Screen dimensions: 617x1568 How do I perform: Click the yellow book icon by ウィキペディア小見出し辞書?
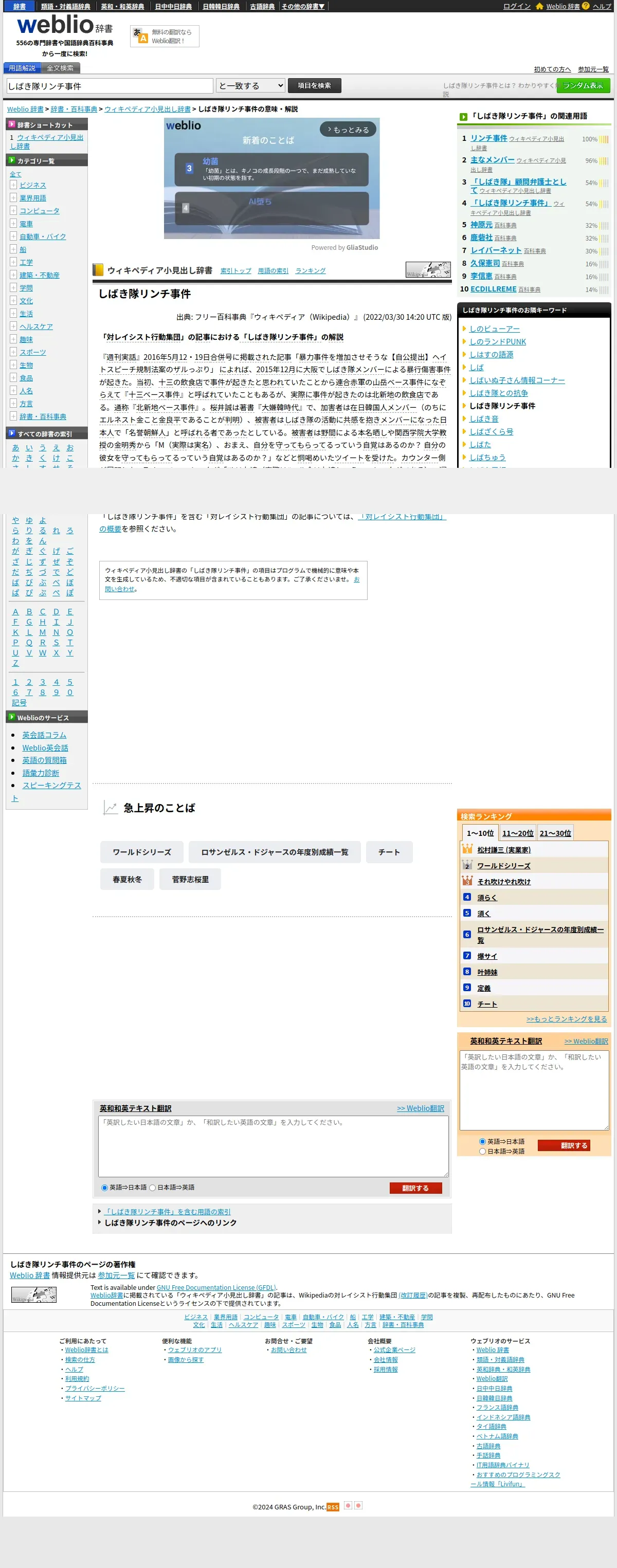pyautogui.click(x=98, y=270)
